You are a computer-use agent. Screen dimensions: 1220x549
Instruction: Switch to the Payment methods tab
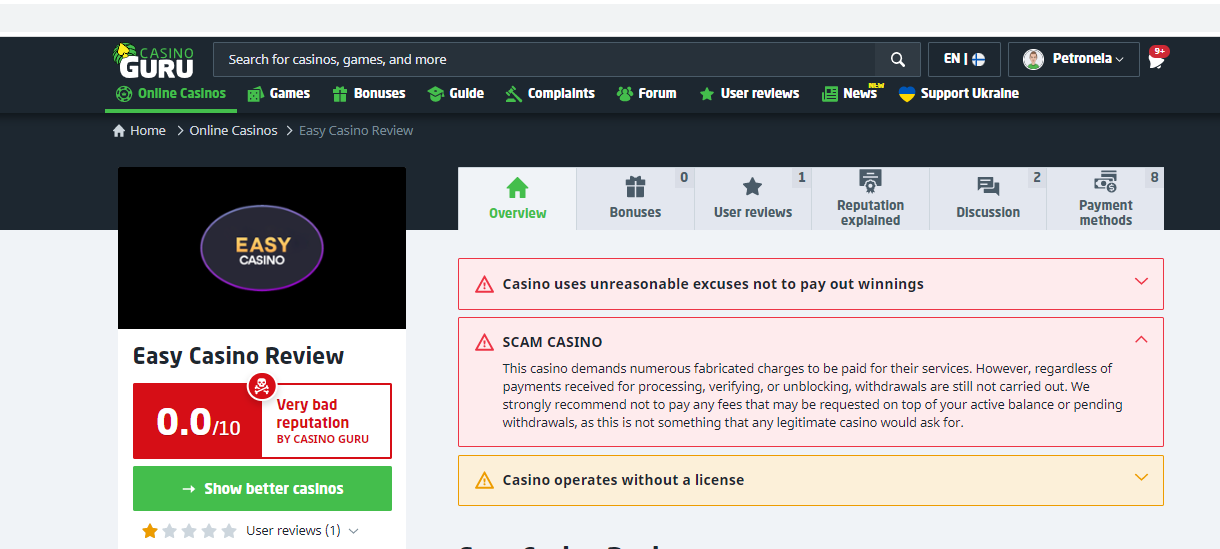1105,199
